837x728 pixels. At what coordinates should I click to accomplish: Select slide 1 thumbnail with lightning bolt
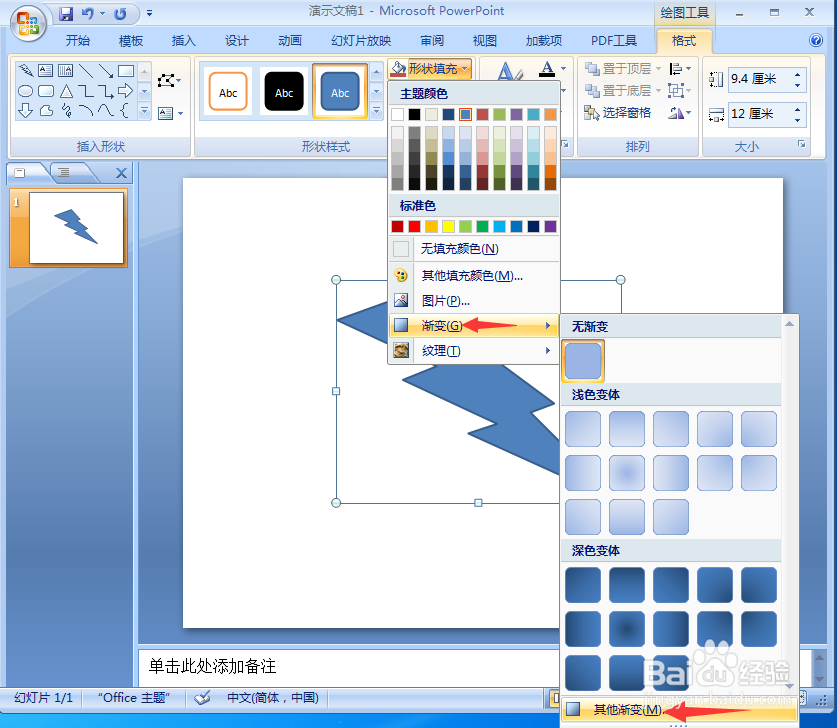tap(76, 228)
